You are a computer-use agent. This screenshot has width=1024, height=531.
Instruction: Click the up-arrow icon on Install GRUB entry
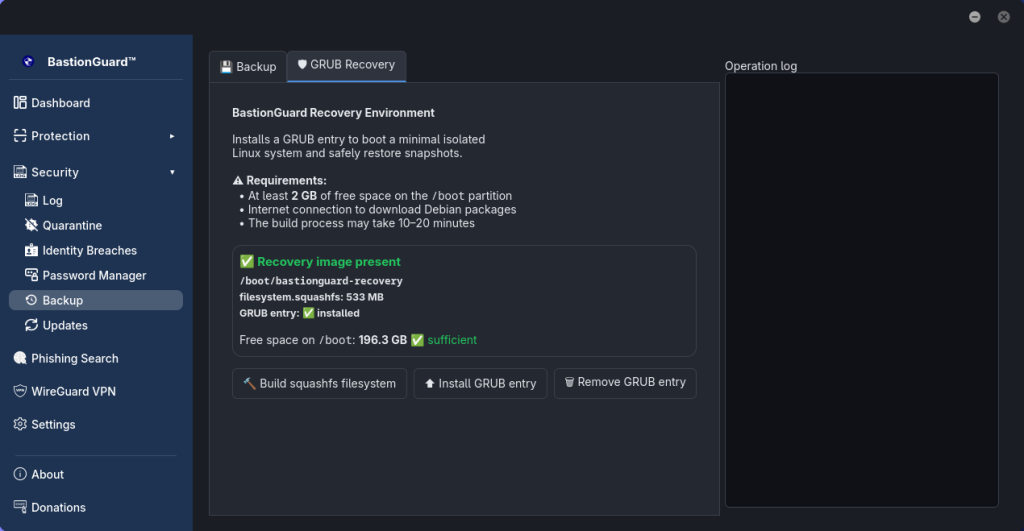(x=430, y=383)
